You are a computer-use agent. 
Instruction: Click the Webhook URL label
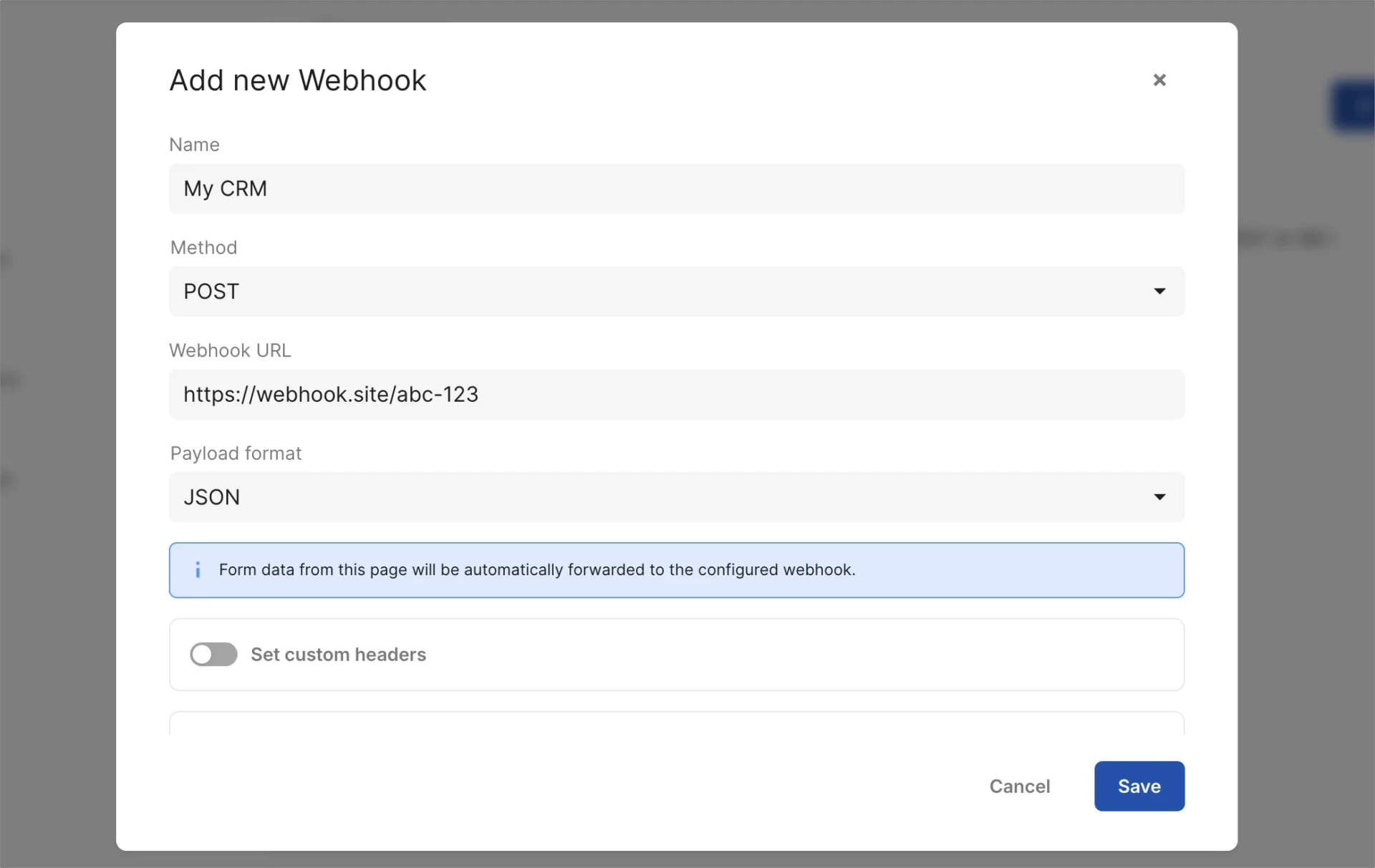(x=230, y=350)
